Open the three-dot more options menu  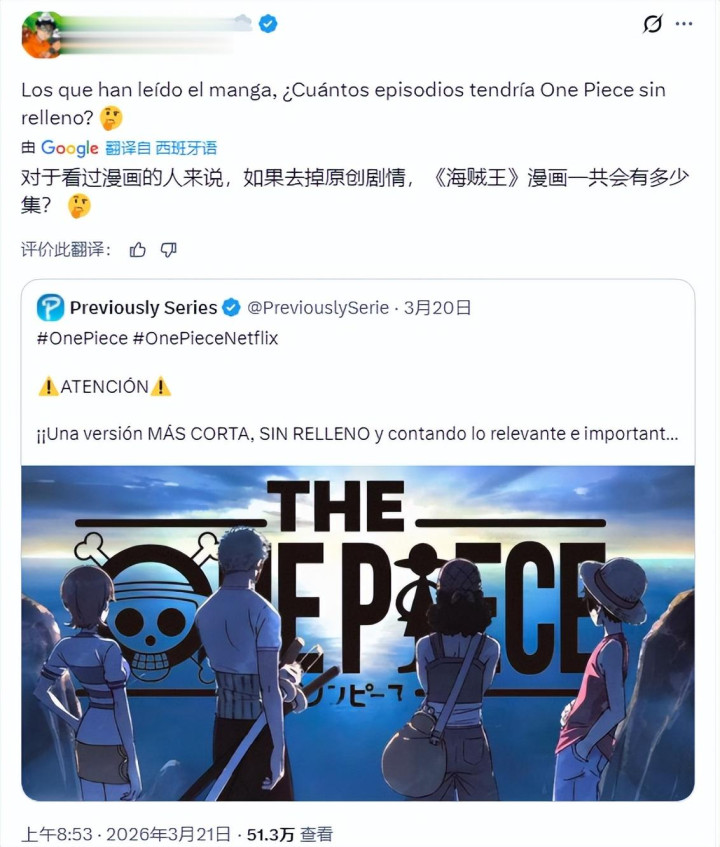684,24
